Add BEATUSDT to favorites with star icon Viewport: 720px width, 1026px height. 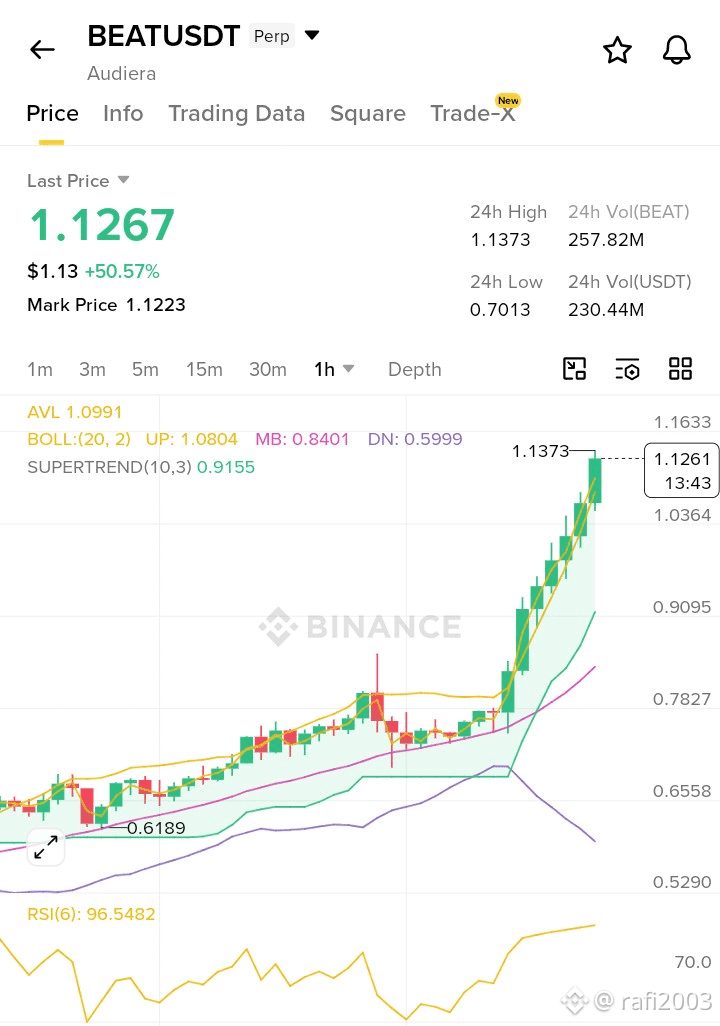(x=617, y=50)
